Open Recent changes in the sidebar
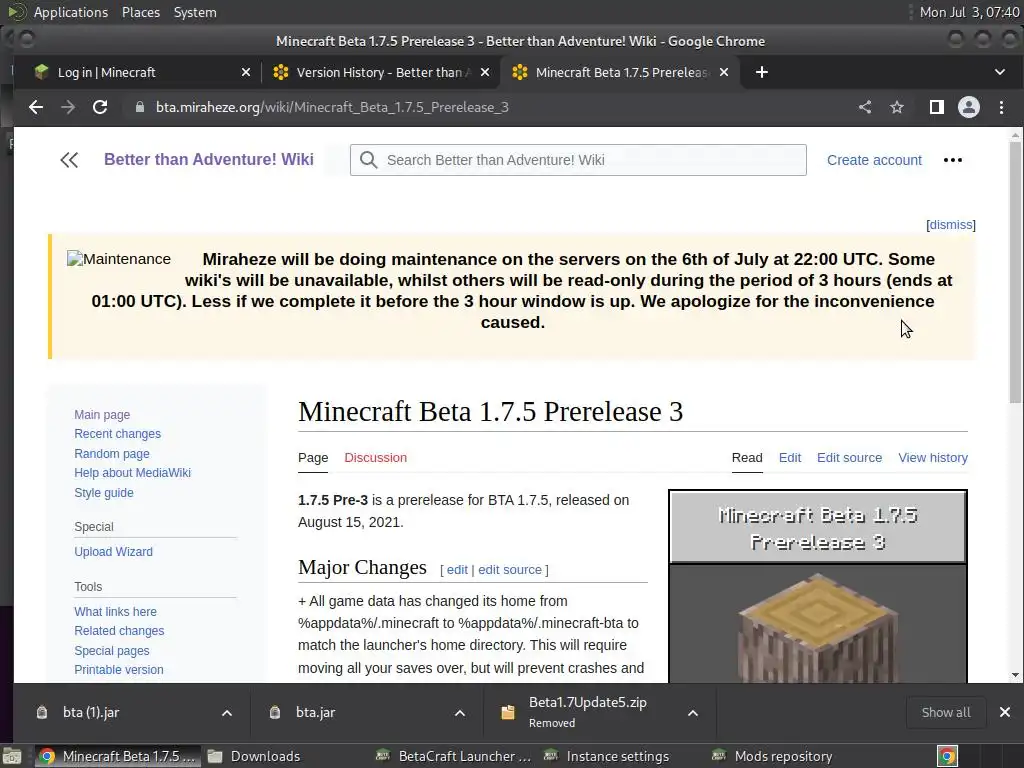The height and width of the screenshot is (768, 1024). click(x=118, y=434)
